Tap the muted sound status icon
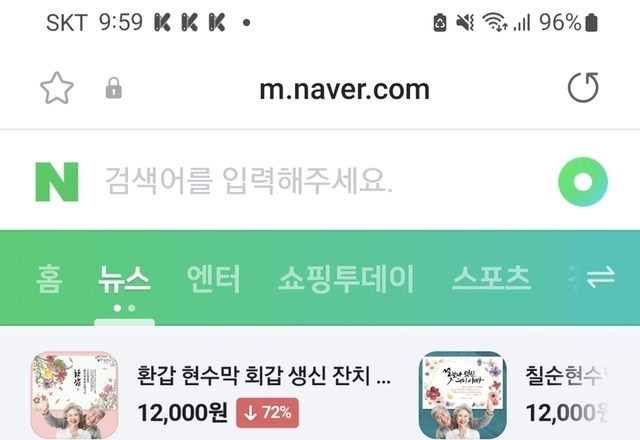Screen dimensions: 640x440 [x=465, y=22]
